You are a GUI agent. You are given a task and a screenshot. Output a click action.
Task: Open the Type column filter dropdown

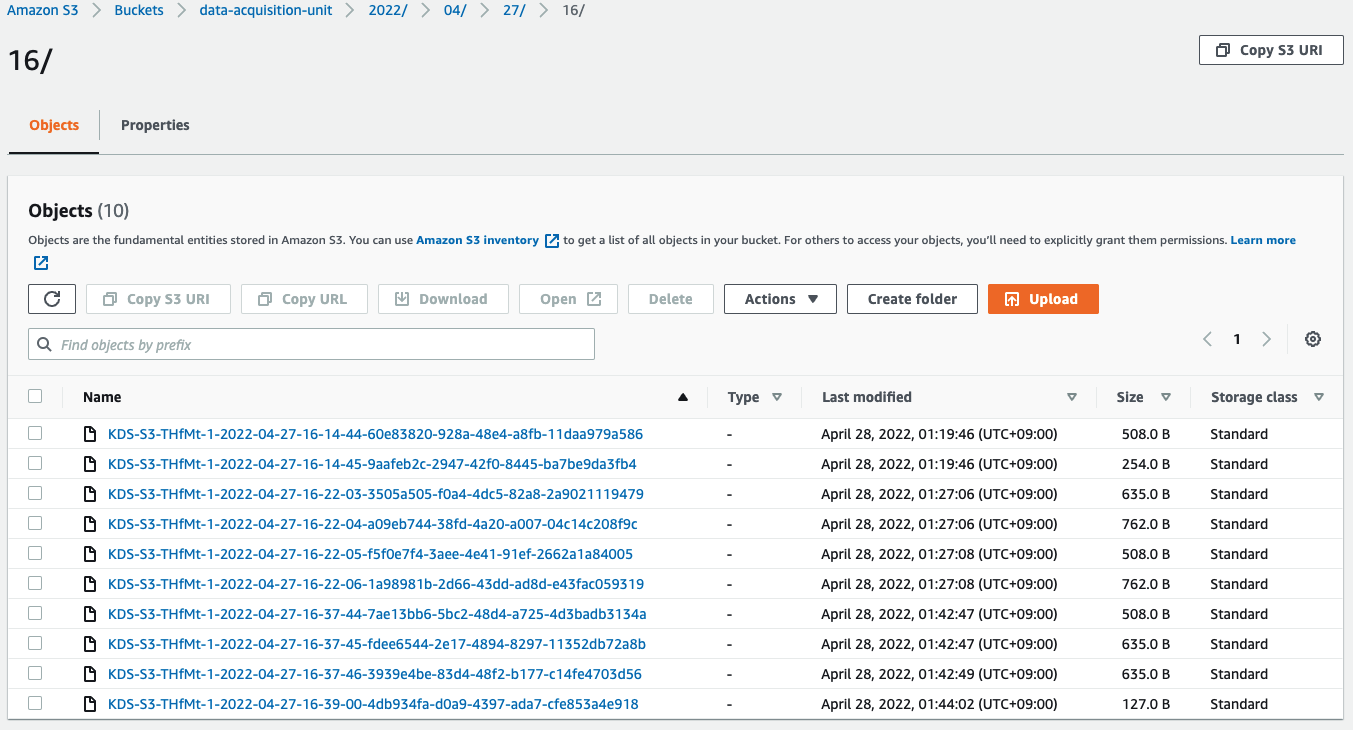click(x=776, y=397)
